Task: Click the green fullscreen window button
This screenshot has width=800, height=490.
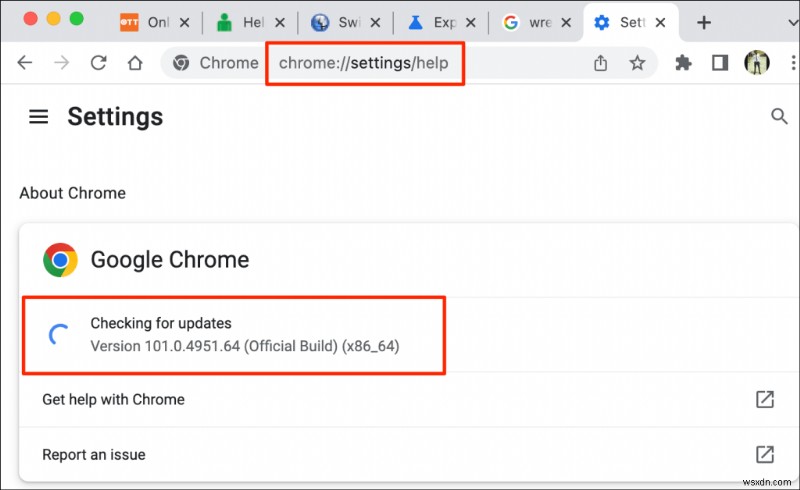Action: point(77,19)
